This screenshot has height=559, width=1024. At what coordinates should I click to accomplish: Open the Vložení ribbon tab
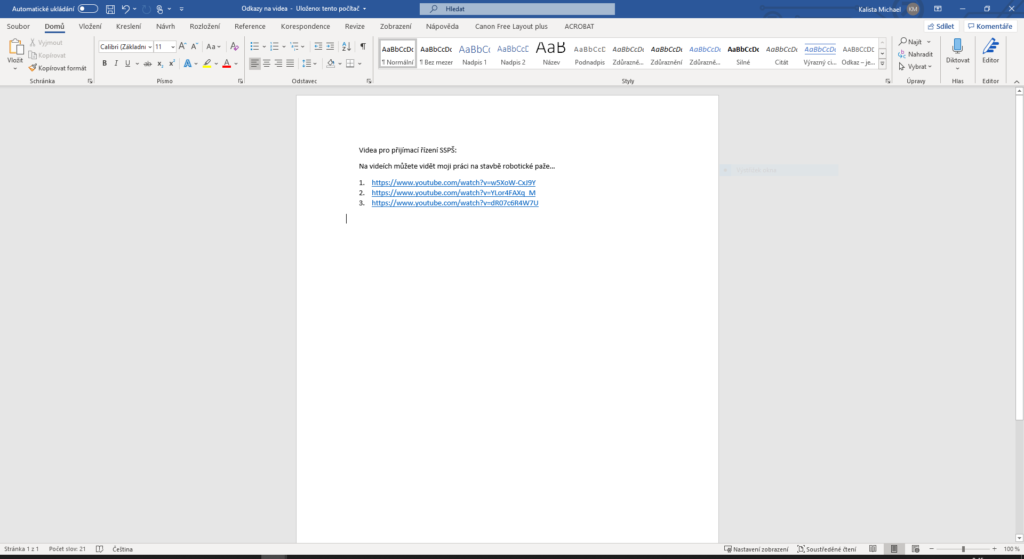(x=89, y=26)
